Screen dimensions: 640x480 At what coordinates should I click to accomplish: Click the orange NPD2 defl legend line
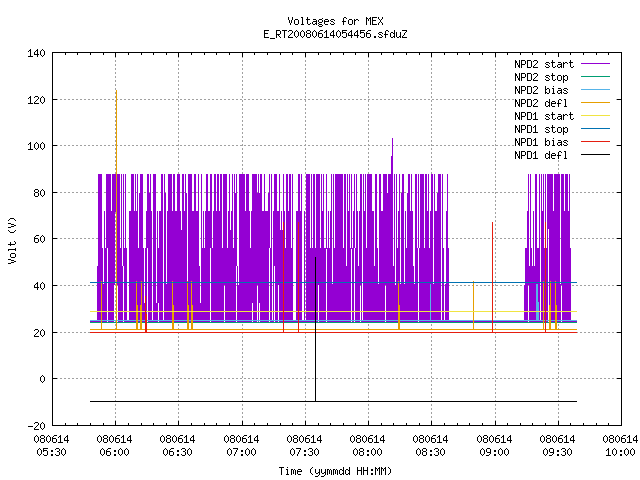point(596,102)
